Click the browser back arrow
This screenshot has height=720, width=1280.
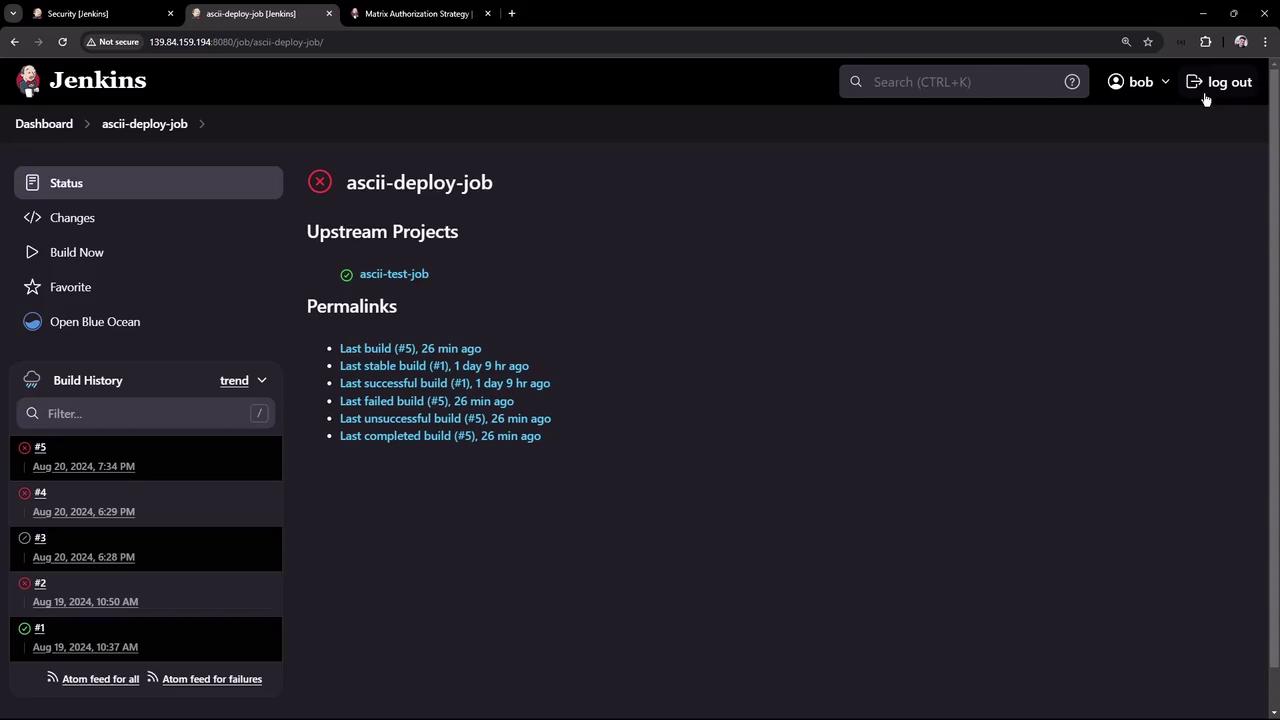[14, 42]
